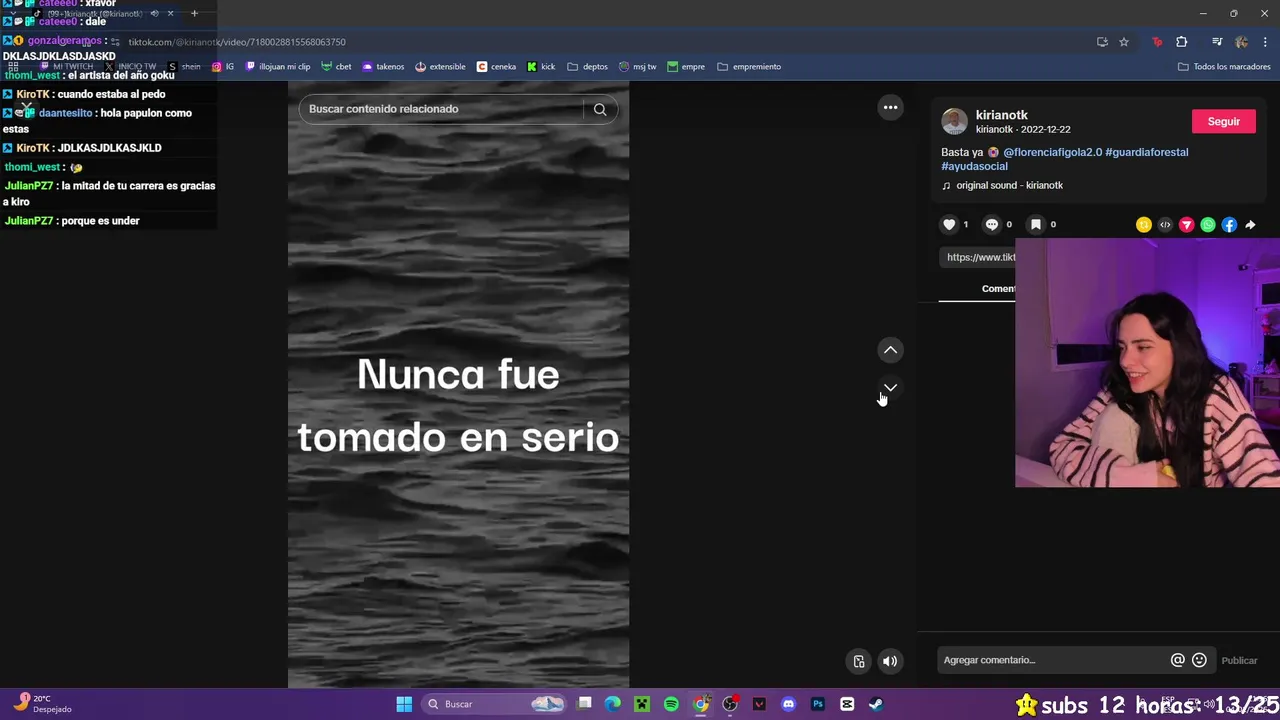Screen dimensions: 1280x720
Task: Open CapCut from the taskbar
Action: click(847, 704)
